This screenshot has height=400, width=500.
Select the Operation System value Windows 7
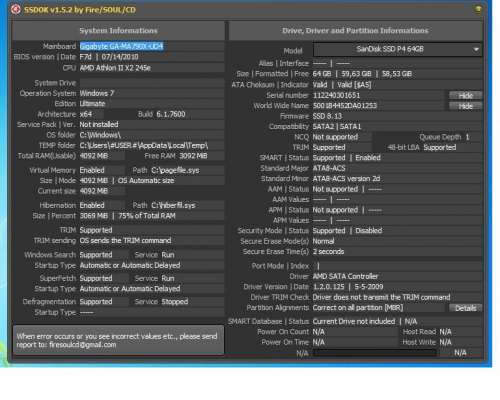point(97,93)
